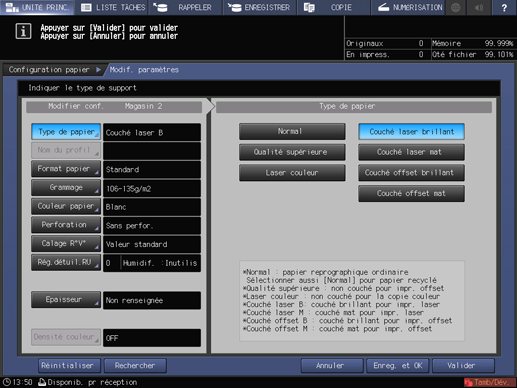Click Configuration papier breadcrumb
The height and width of the screenshot is (388, 517).
(50, 70)
